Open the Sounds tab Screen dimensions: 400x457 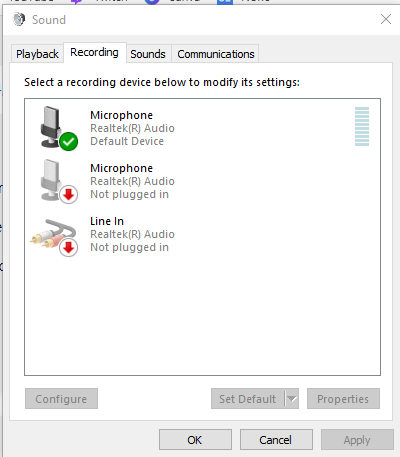pos(148,54)
